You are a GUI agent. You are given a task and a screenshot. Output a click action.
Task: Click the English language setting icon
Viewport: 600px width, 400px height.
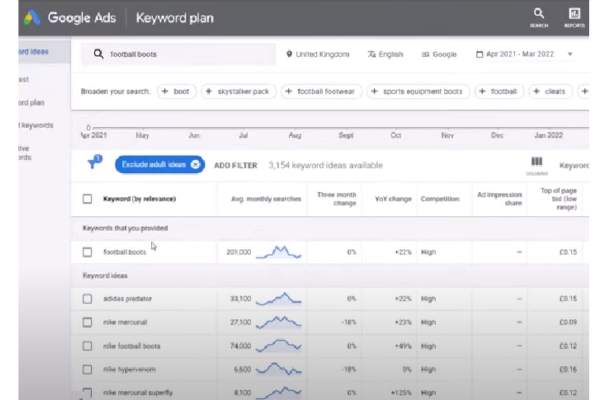click(372, 54)
